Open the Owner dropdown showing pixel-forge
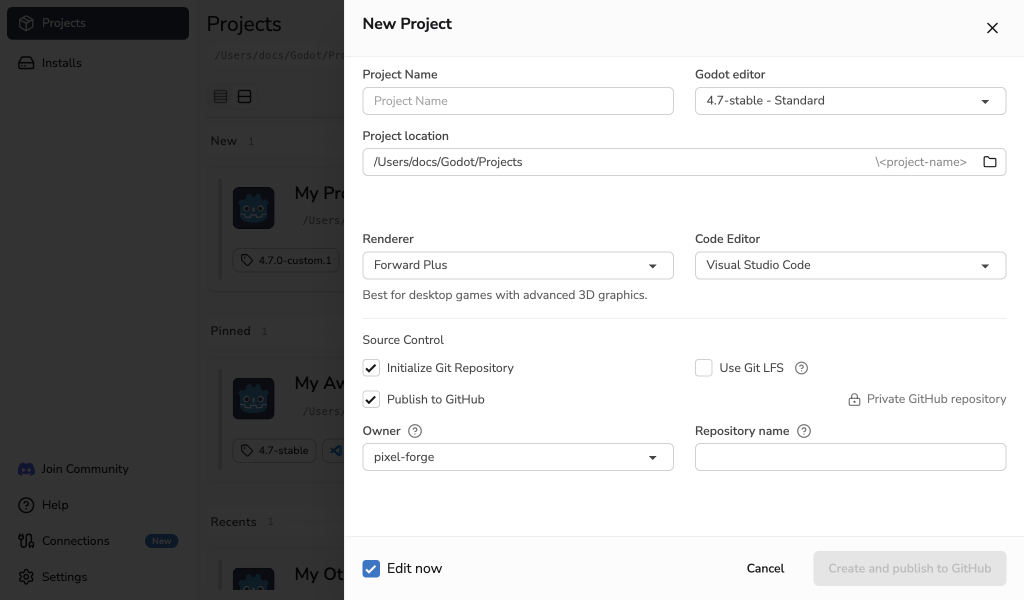 pyautogui.click(x=518, y=457)
